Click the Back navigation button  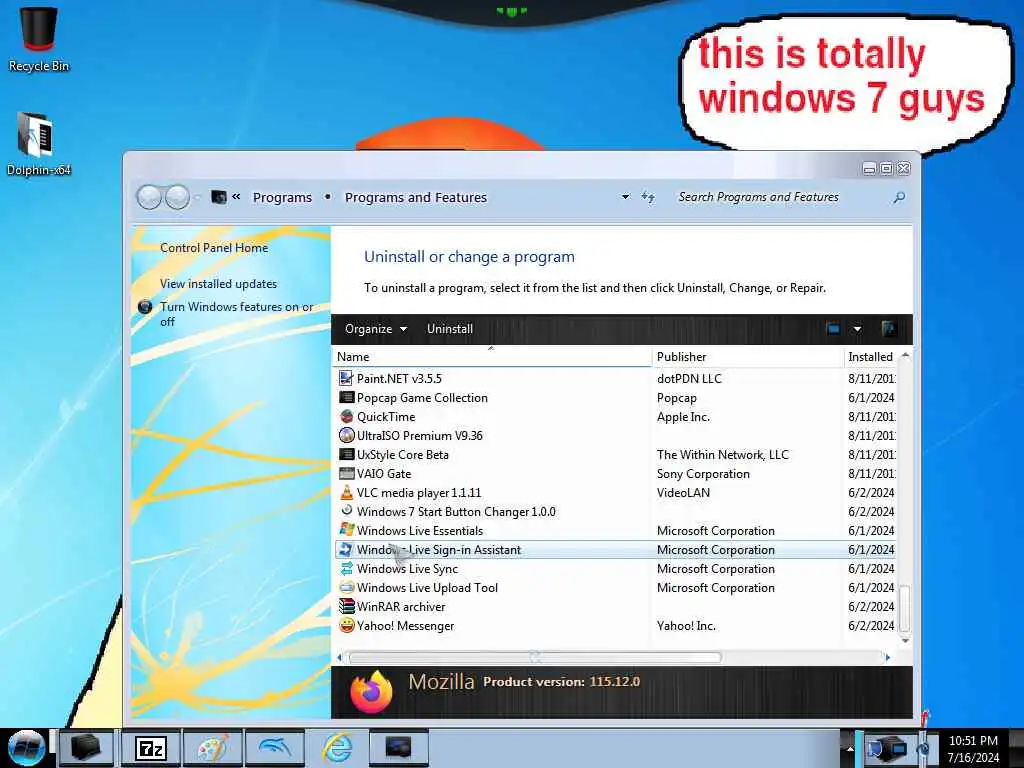(x=150, y=197)
